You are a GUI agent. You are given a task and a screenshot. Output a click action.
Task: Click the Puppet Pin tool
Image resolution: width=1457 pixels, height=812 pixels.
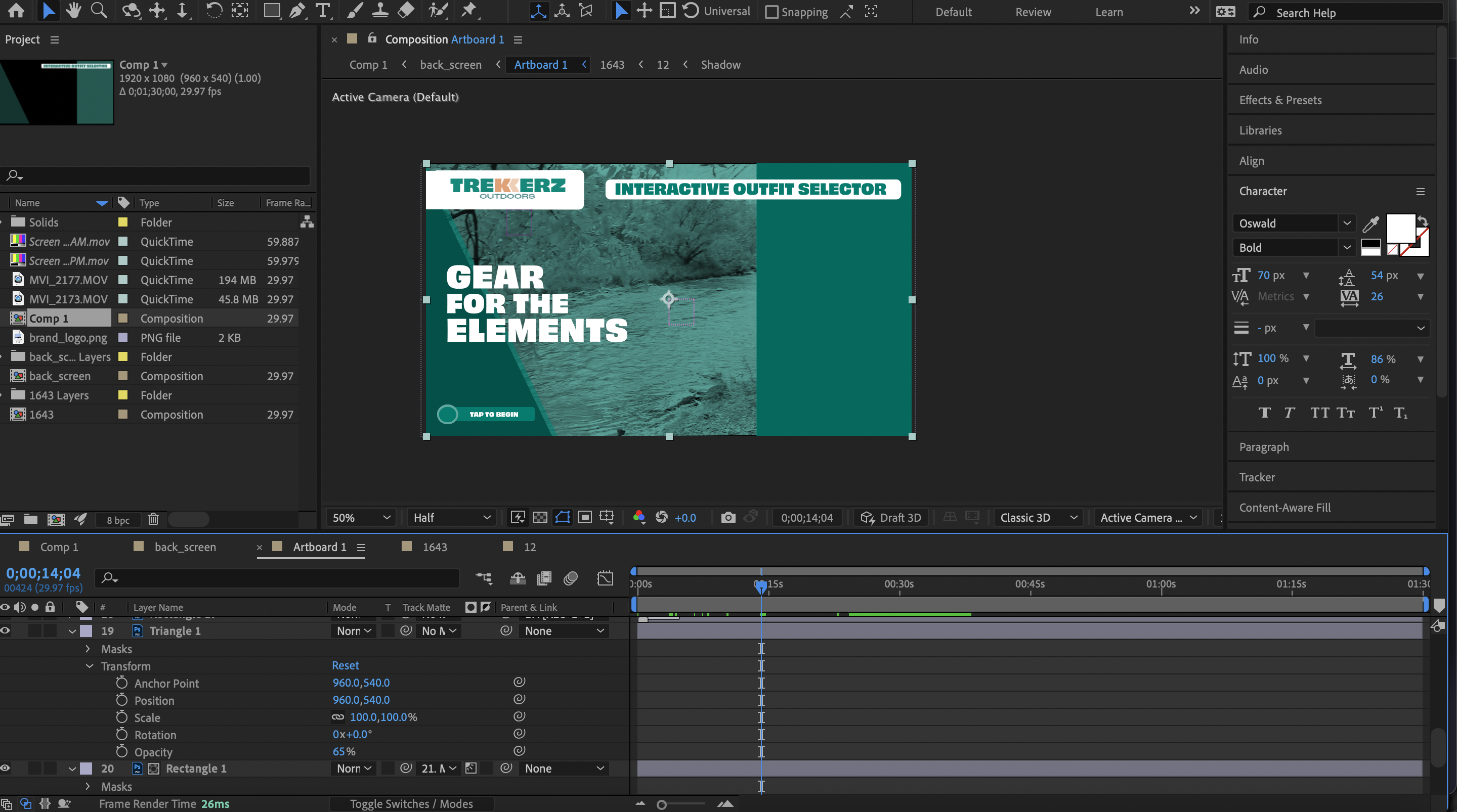(469, 11)
